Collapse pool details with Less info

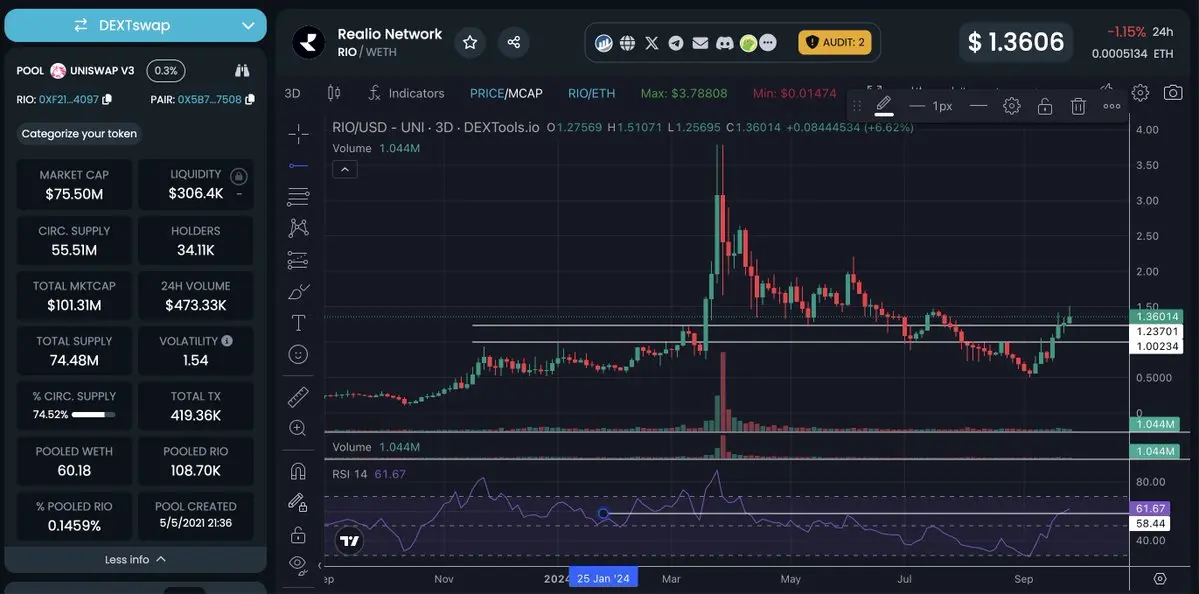[135, 560]
